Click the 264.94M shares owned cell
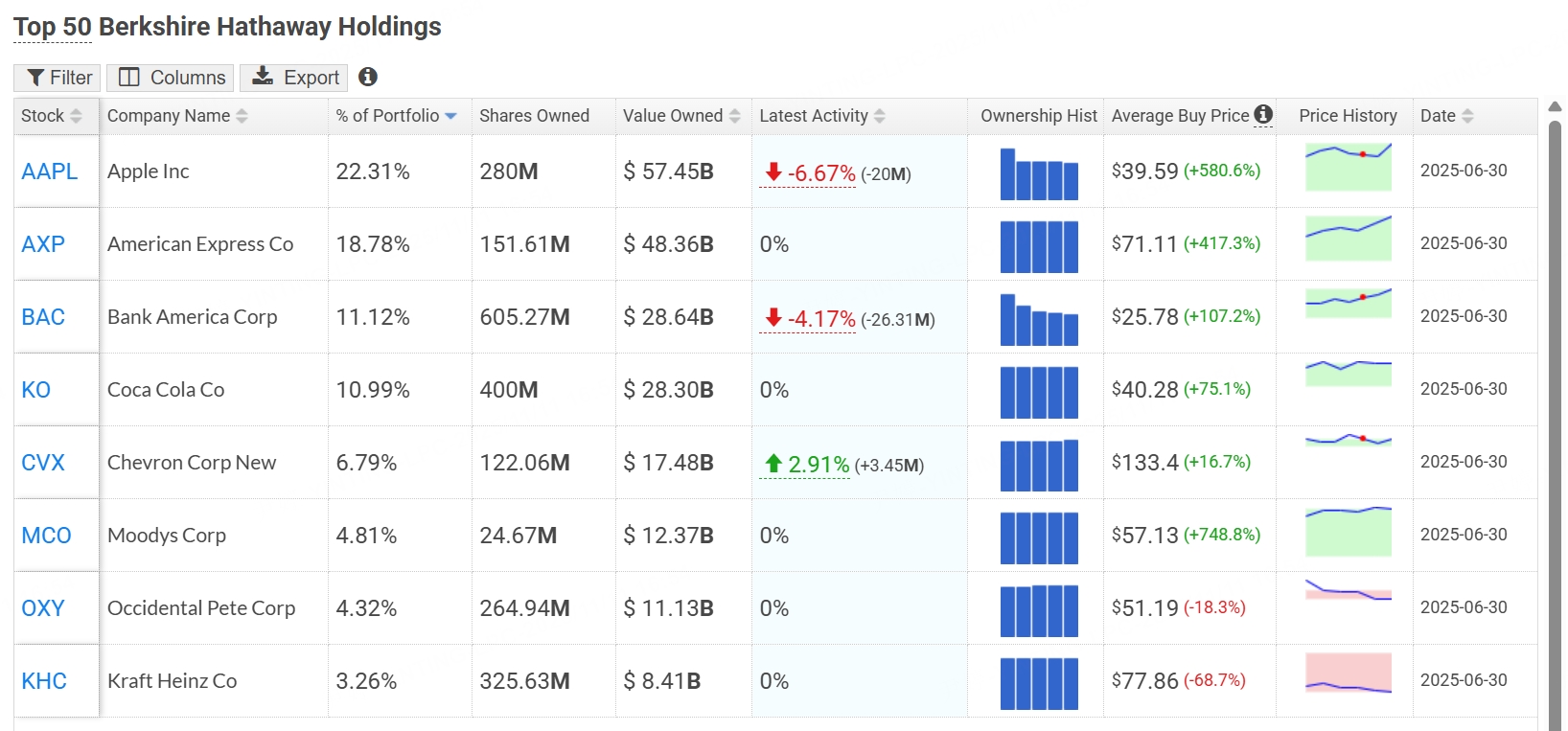 coord(525,608)
